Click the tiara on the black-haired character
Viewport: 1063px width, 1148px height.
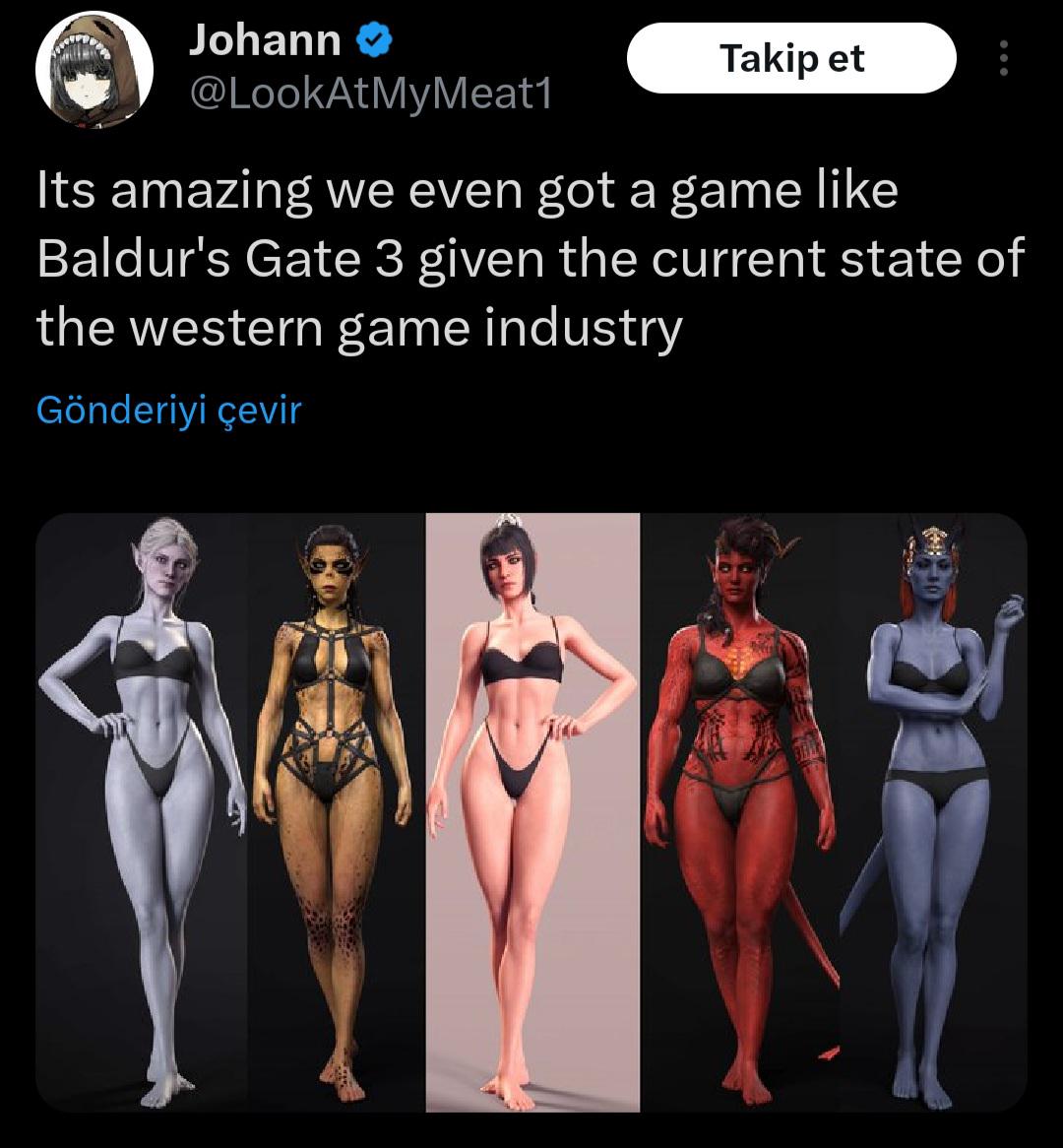[506, 523]
